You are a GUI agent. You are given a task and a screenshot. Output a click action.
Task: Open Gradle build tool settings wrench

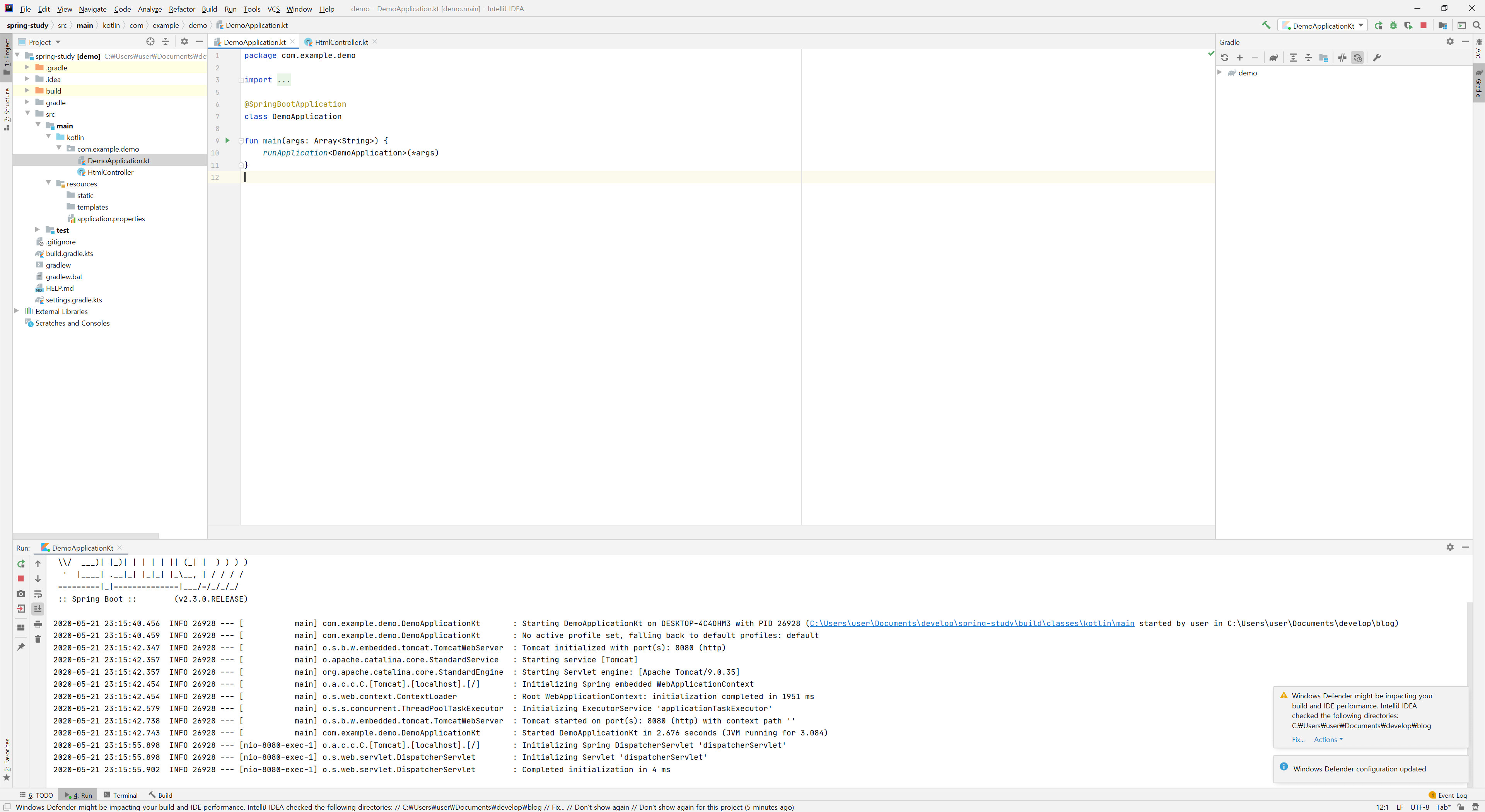point(1377,58)
